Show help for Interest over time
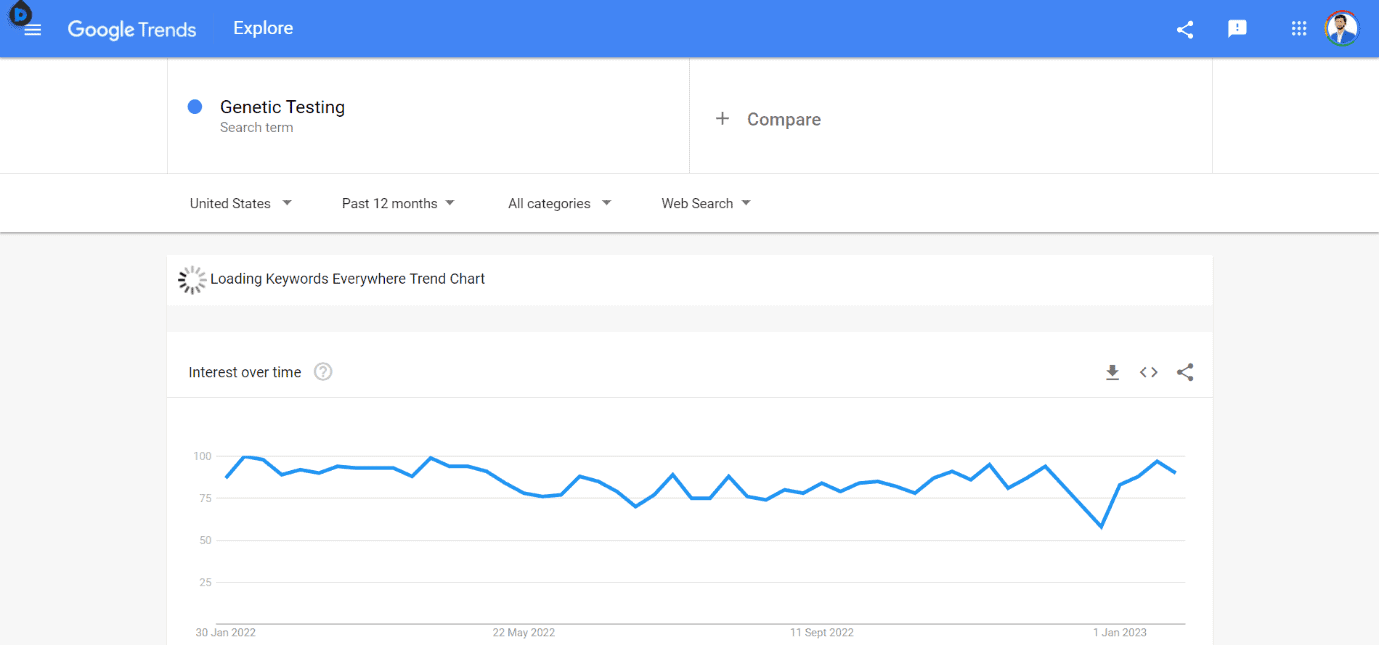The image size is (1379, 645). pyautogui.click(x=323, y=372)
